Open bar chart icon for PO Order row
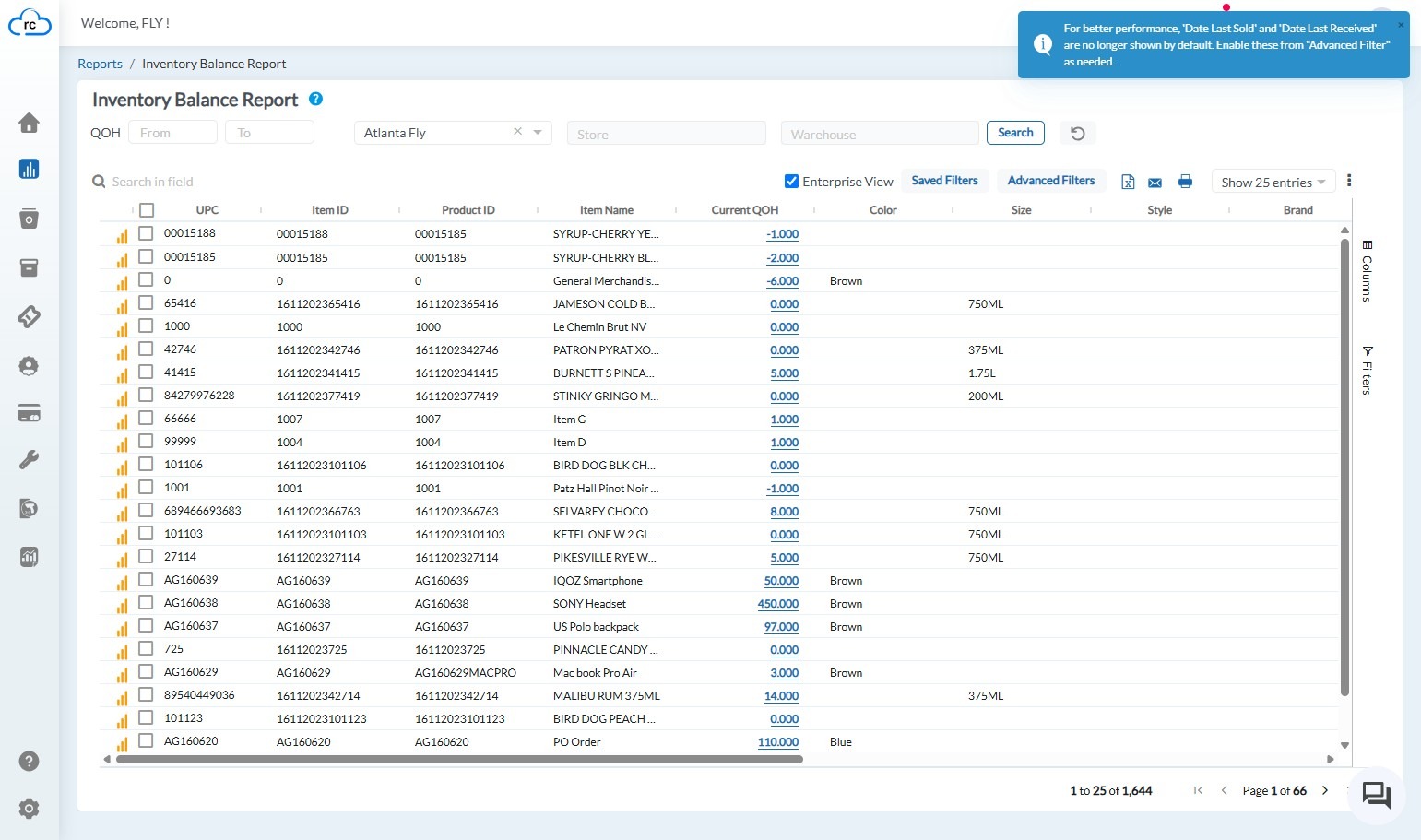This screenshot has height=840, width=1421. (122, 744)
